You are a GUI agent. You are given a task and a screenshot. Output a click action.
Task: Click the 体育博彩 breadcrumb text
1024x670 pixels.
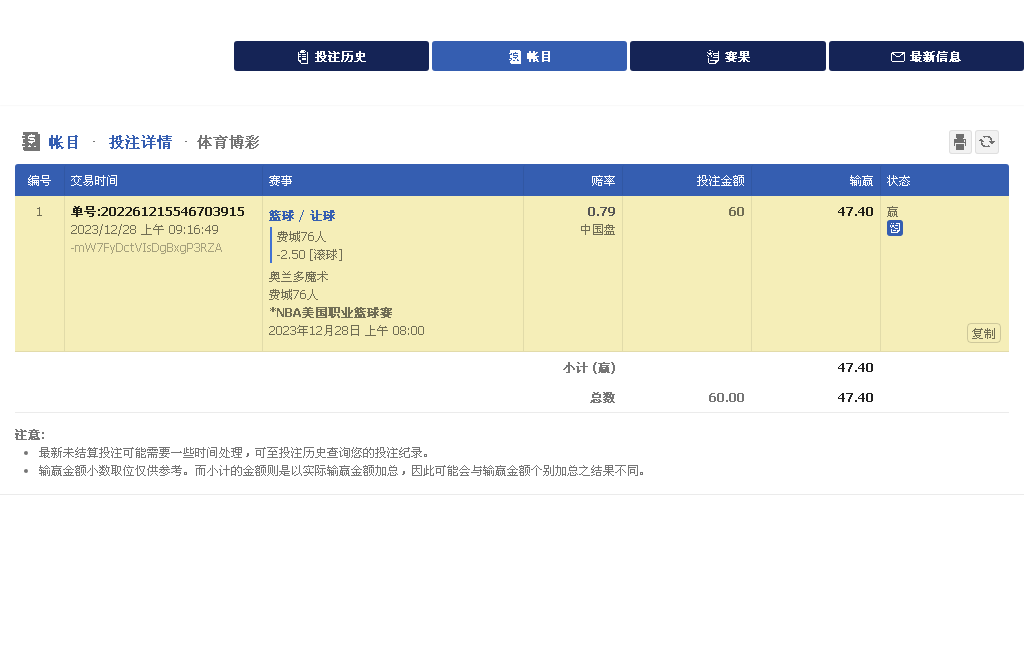pos(228,142)
